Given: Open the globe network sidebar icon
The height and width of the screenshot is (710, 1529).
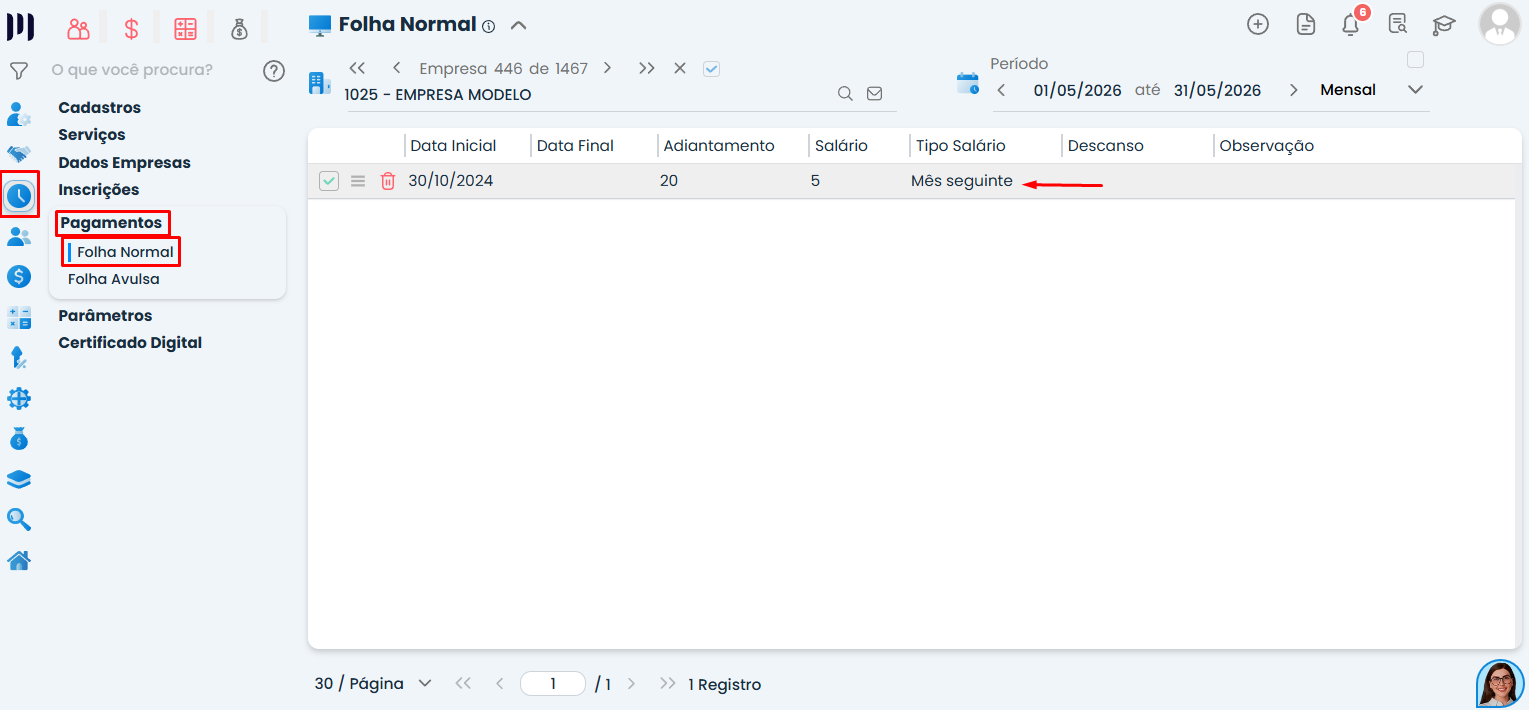Looking at the screenshot, I should pos(18,399).
